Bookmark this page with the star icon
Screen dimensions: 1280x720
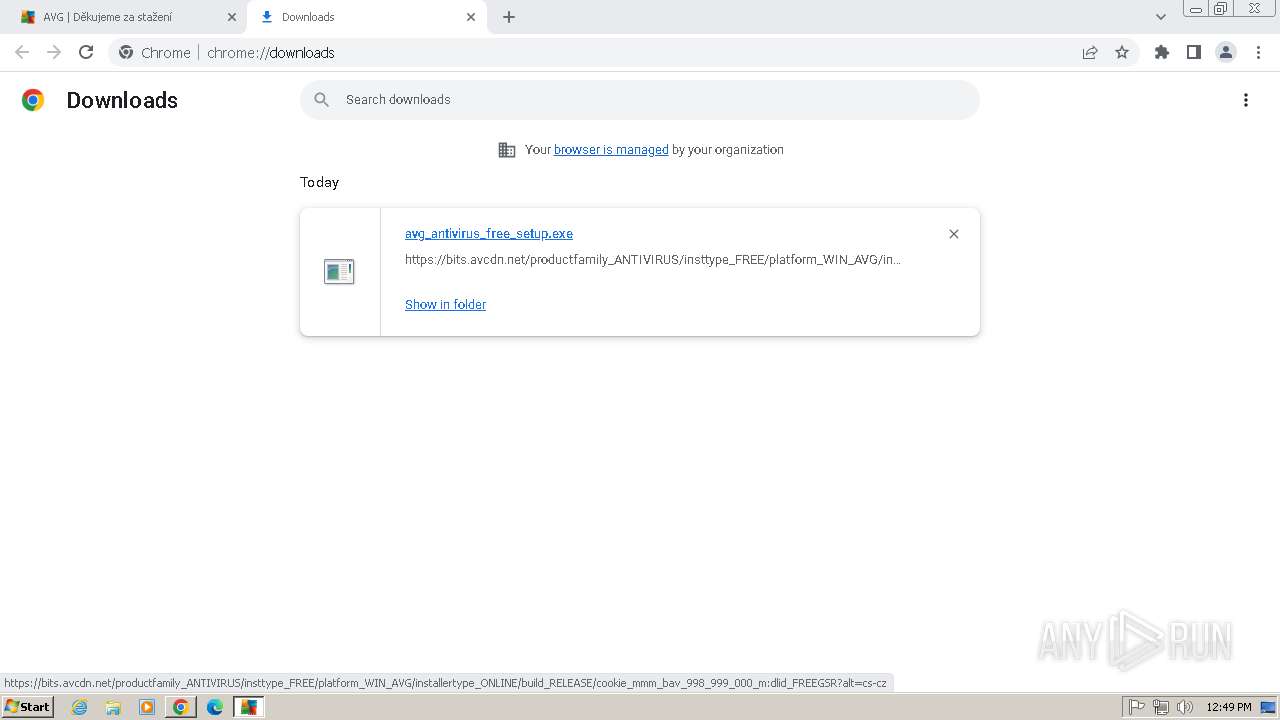(x=1122, y=52)
